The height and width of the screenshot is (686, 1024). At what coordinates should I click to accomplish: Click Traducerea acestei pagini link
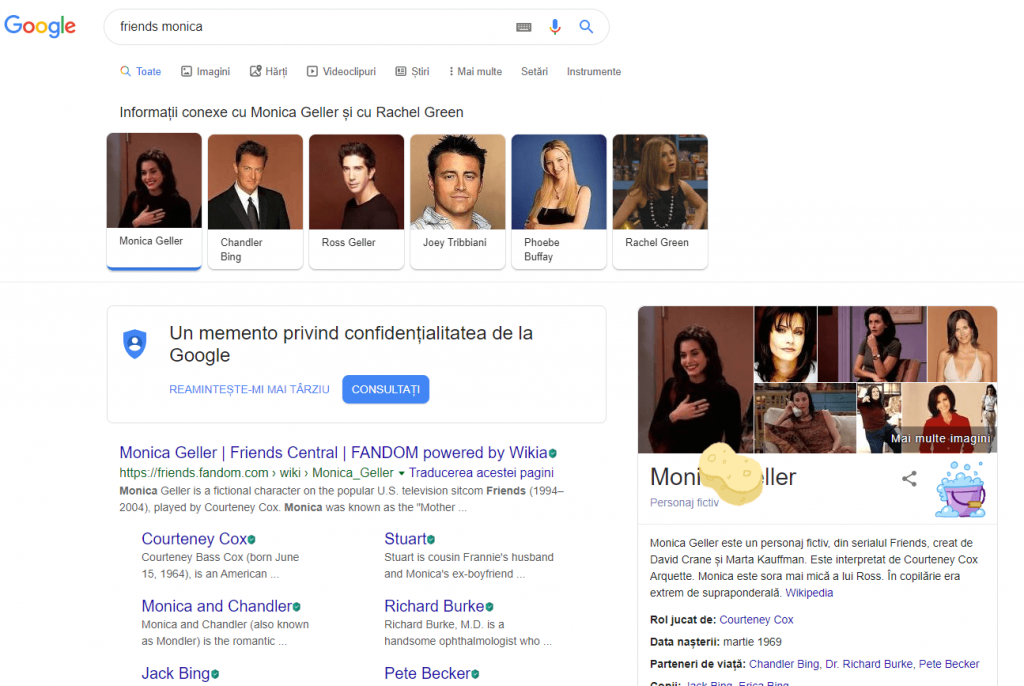pyautogui.click(x=481, y=473)
